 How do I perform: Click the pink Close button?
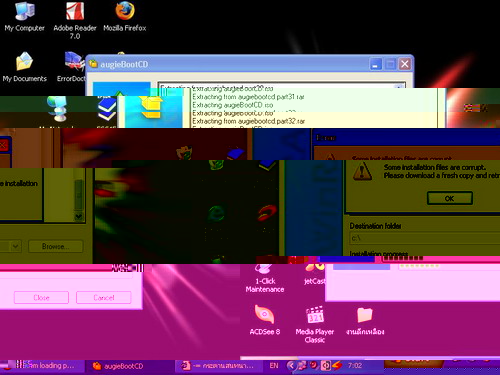(41, 297)
